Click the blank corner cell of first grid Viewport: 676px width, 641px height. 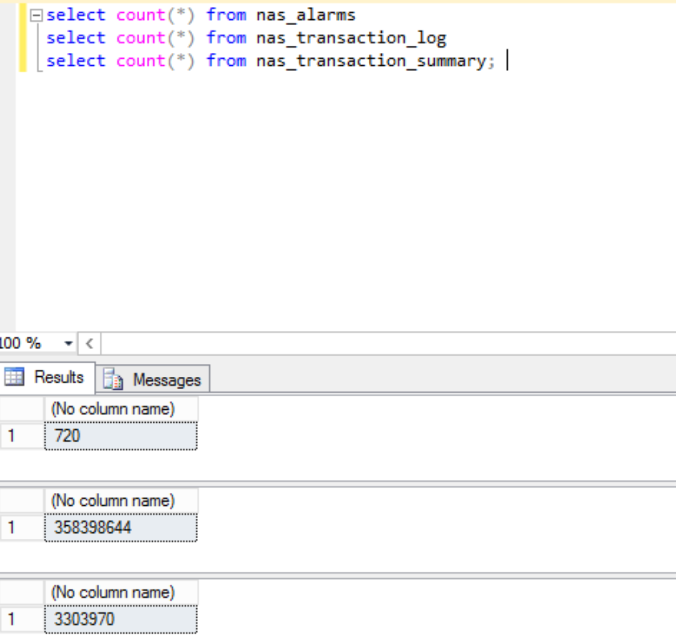[21, 409]
